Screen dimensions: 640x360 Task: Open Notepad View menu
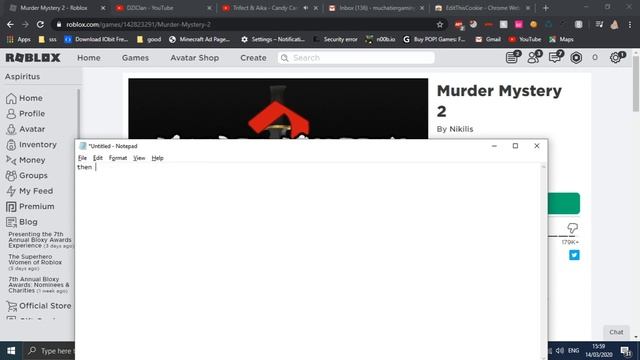coord(139,158)
